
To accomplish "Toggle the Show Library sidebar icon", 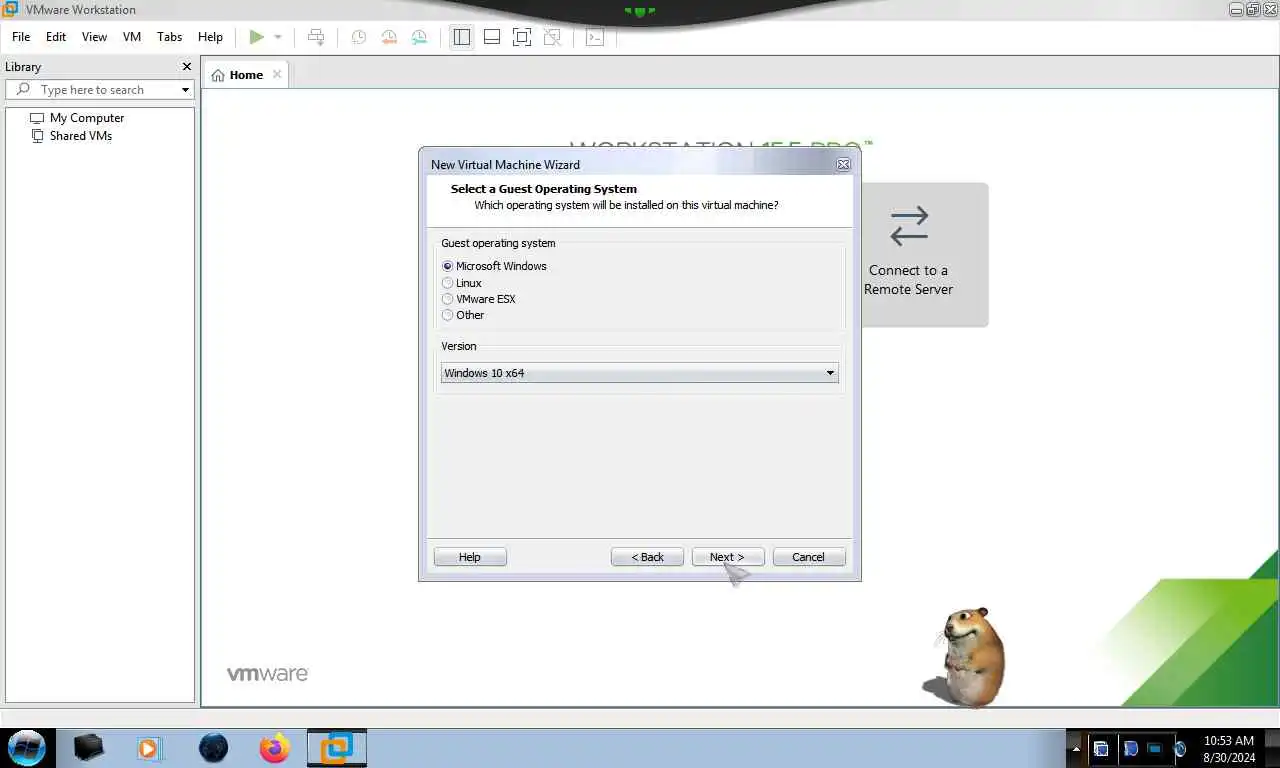I will [461, 37].
